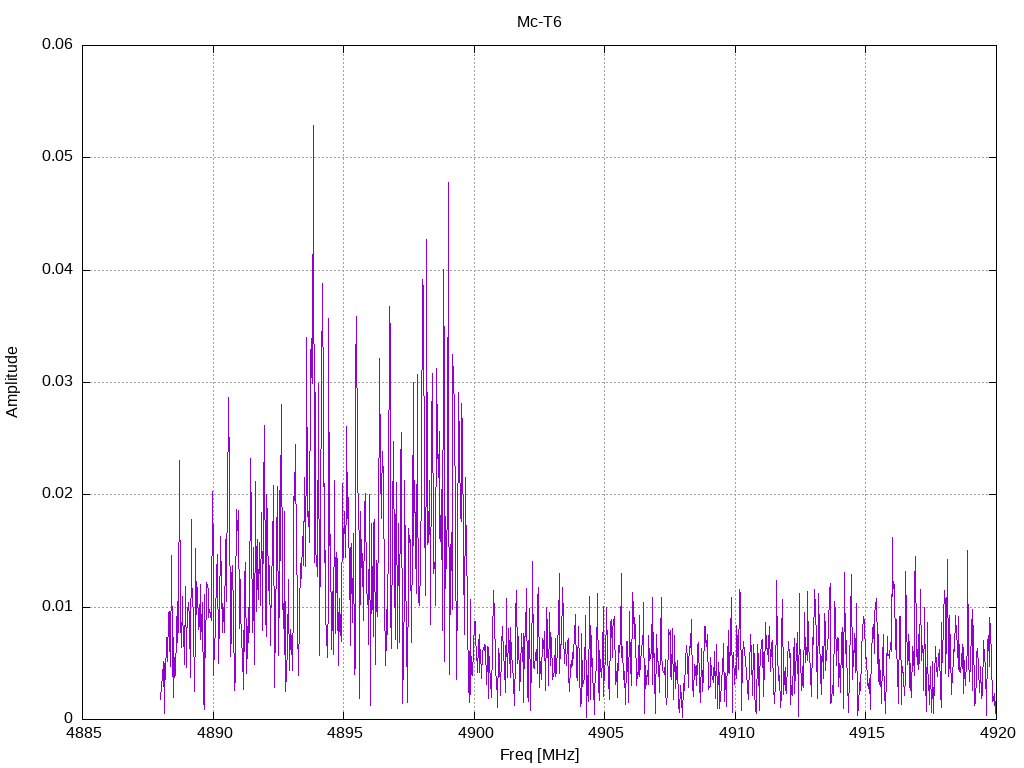The width and height of the screenshot is (1024, 768).
Task: Click the plot title Mc-T6
Action: [x=539, y=22]
